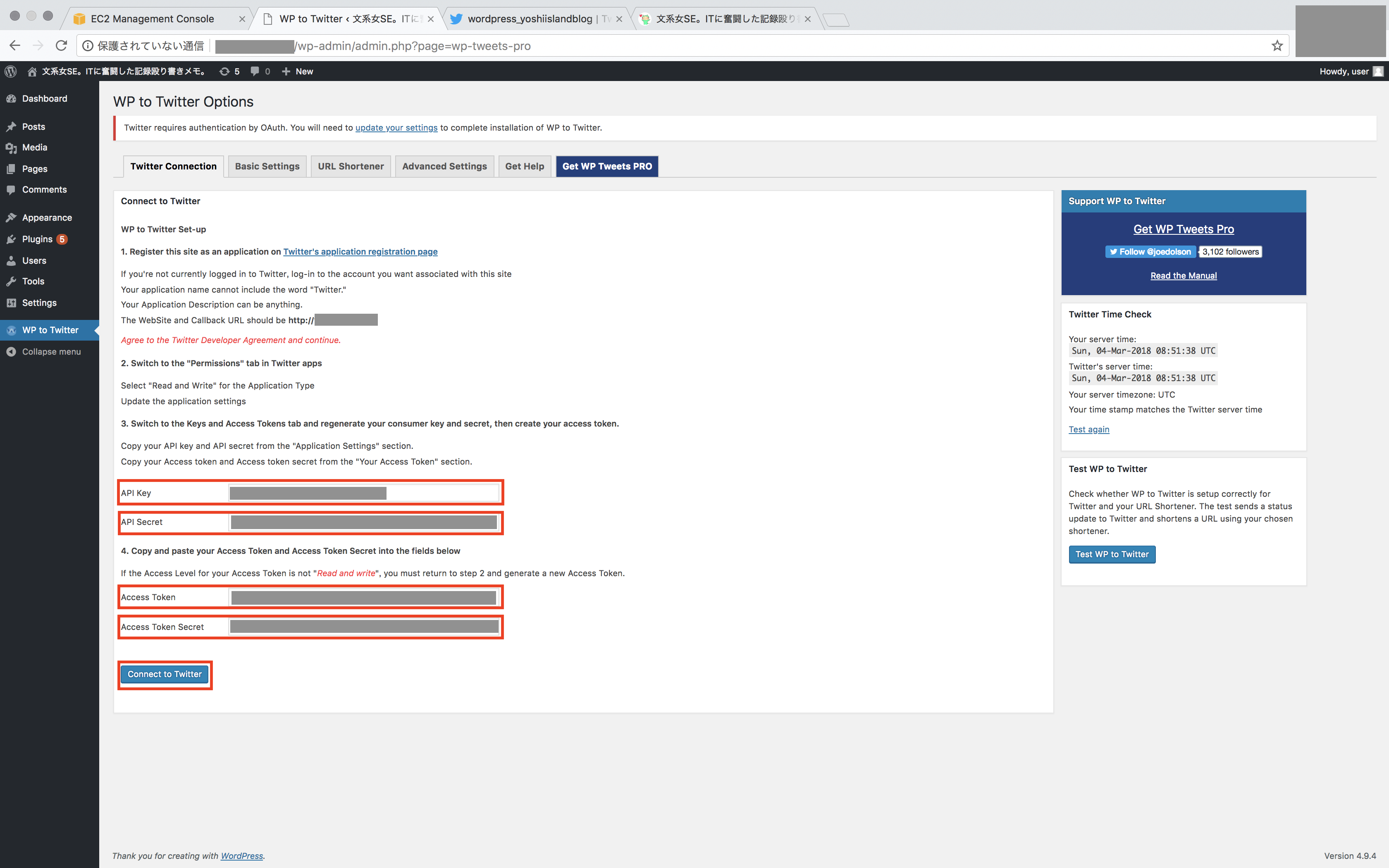This screenshot has height=868, width=1389.
Task: Click the insecure connection info icon
Action: pos(88,45)
